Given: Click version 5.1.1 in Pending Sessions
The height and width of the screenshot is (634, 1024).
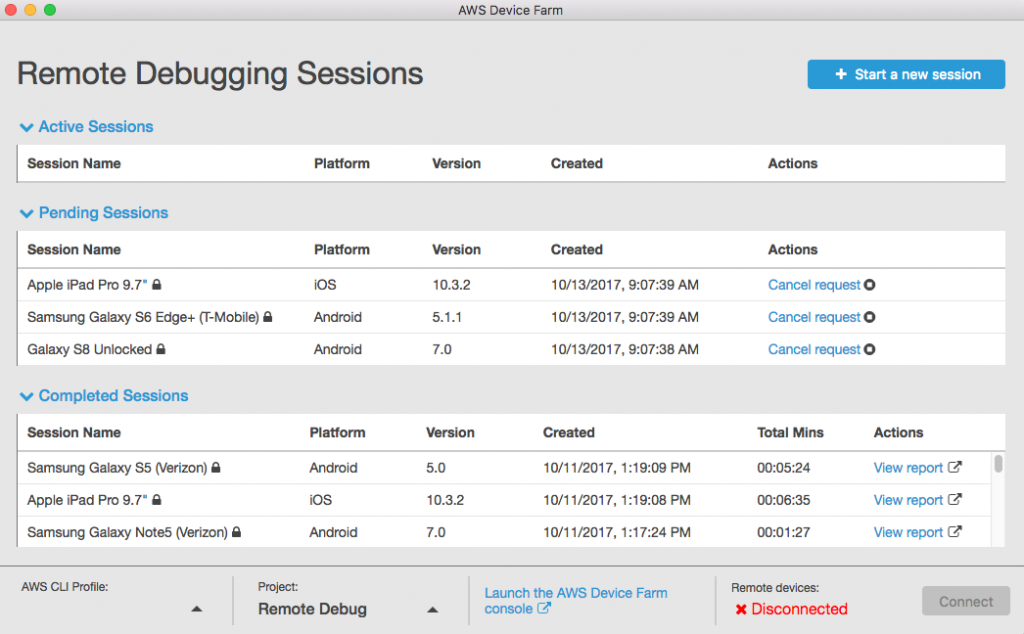Looking at the screenshot, I should (x=447, y=317).
